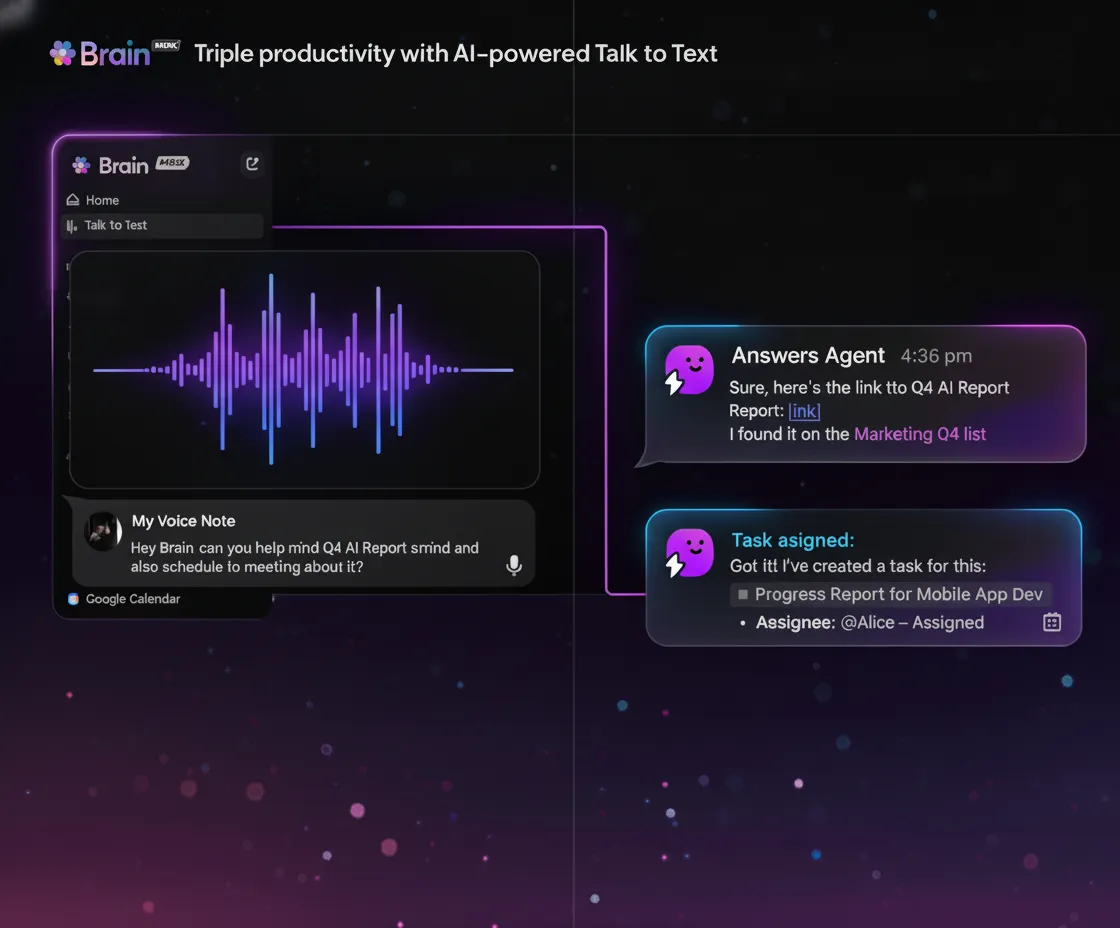Click the audio waveform visualization

(x=304, y=369)
